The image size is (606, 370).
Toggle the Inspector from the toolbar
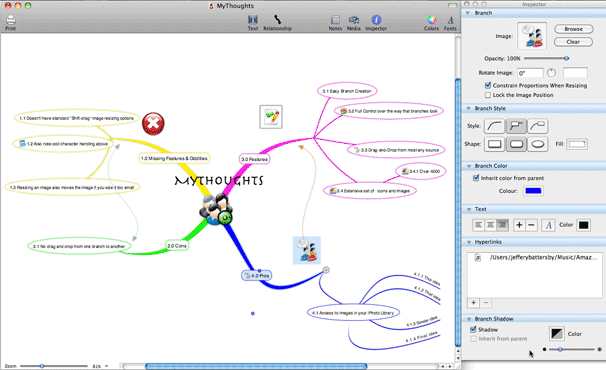pyautogui.click(x=376, y=23)
